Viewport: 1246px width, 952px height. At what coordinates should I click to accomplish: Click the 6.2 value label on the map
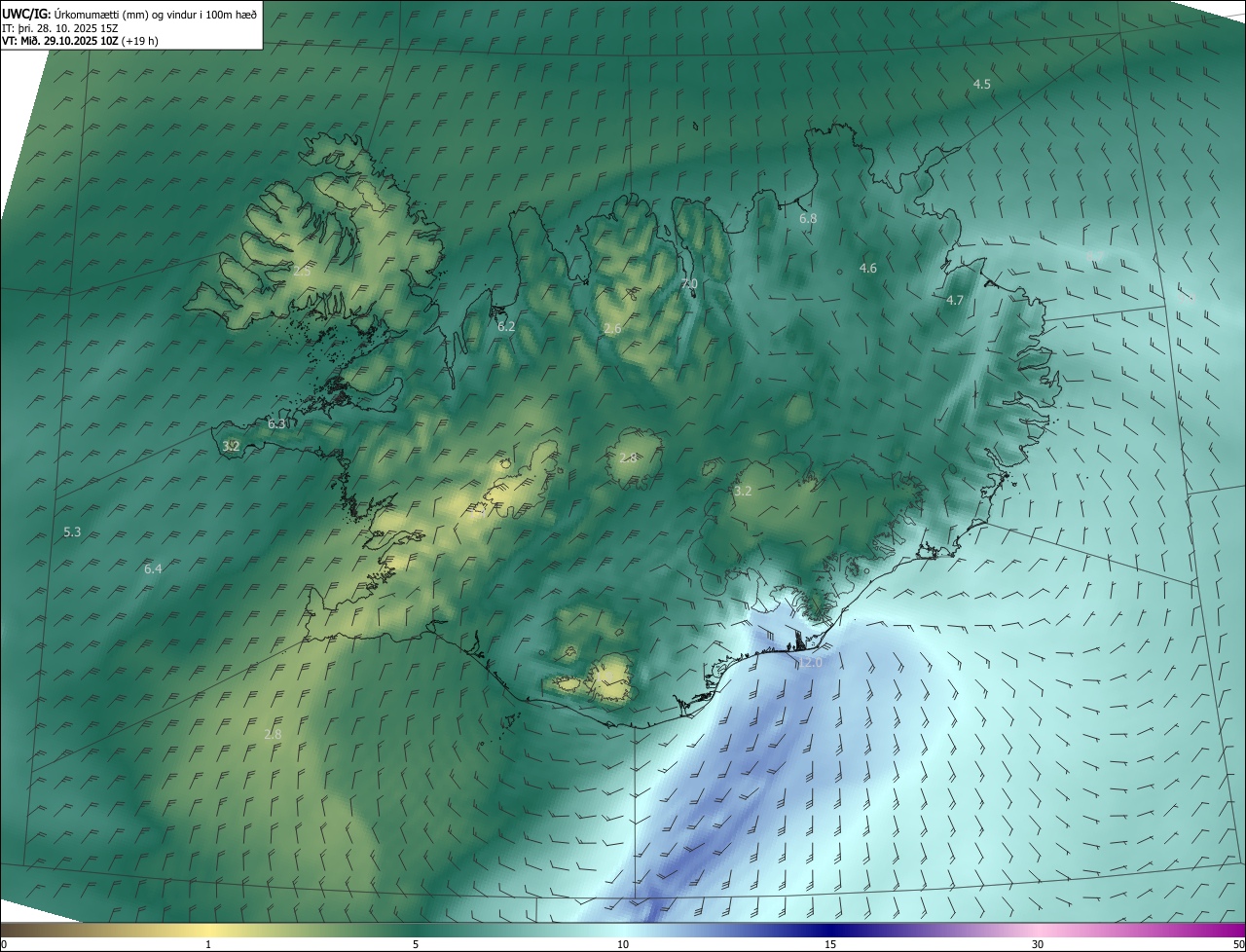506,327
